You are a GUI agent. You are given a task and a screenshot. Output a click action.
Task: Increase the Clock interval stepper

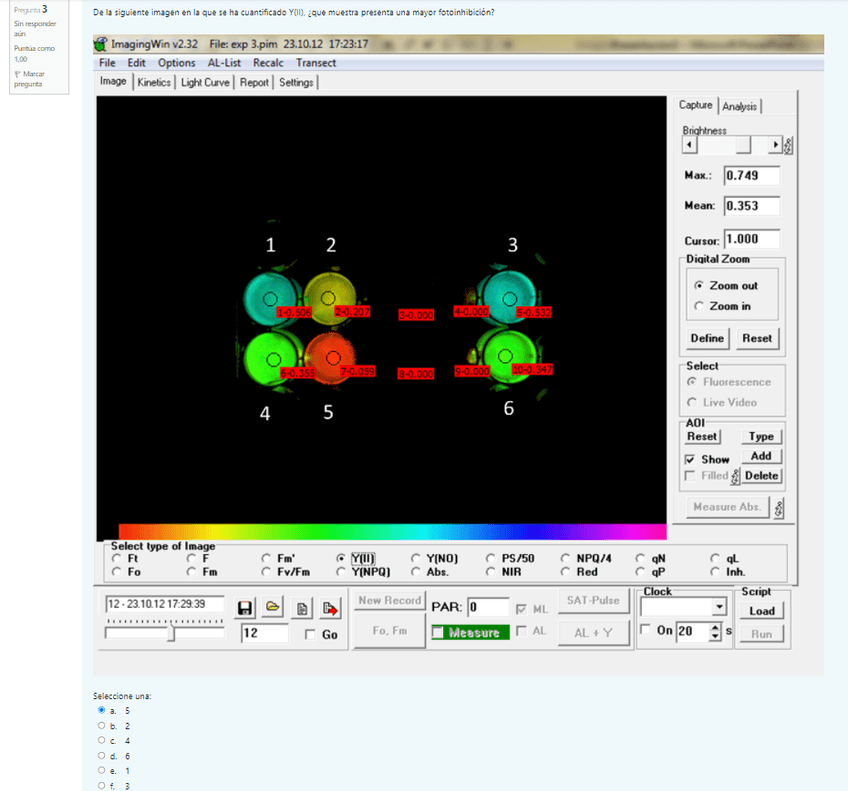pyautogui.click(x=713, y=626)
